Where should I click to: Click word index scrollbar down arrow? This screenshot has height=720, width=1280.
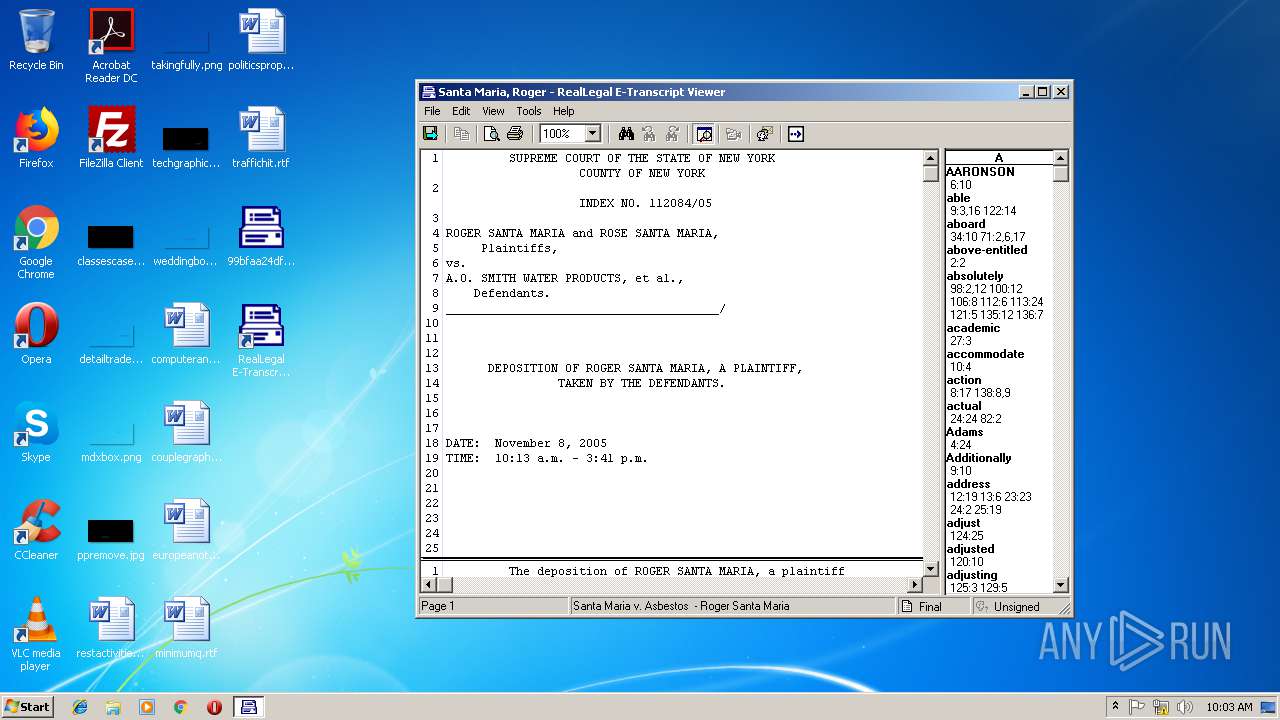pyautogui.click(x=1061, y=585)
